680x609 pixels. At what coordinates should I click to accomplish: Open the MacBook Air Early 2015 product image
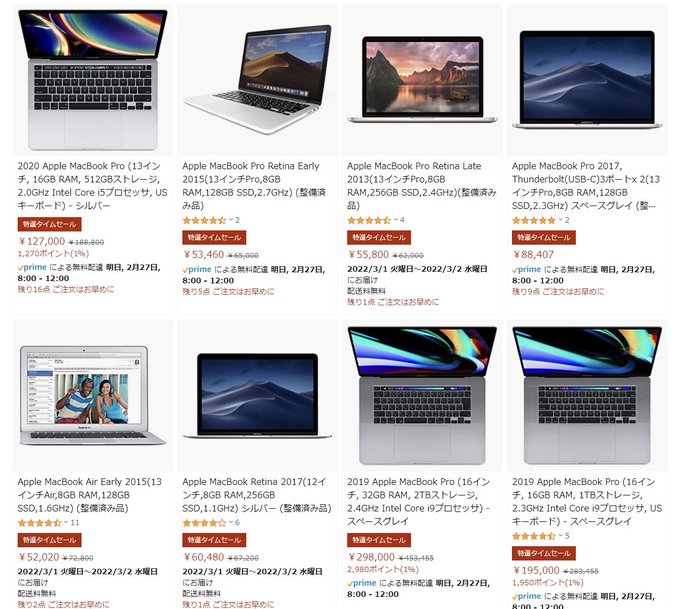(93, 395)
